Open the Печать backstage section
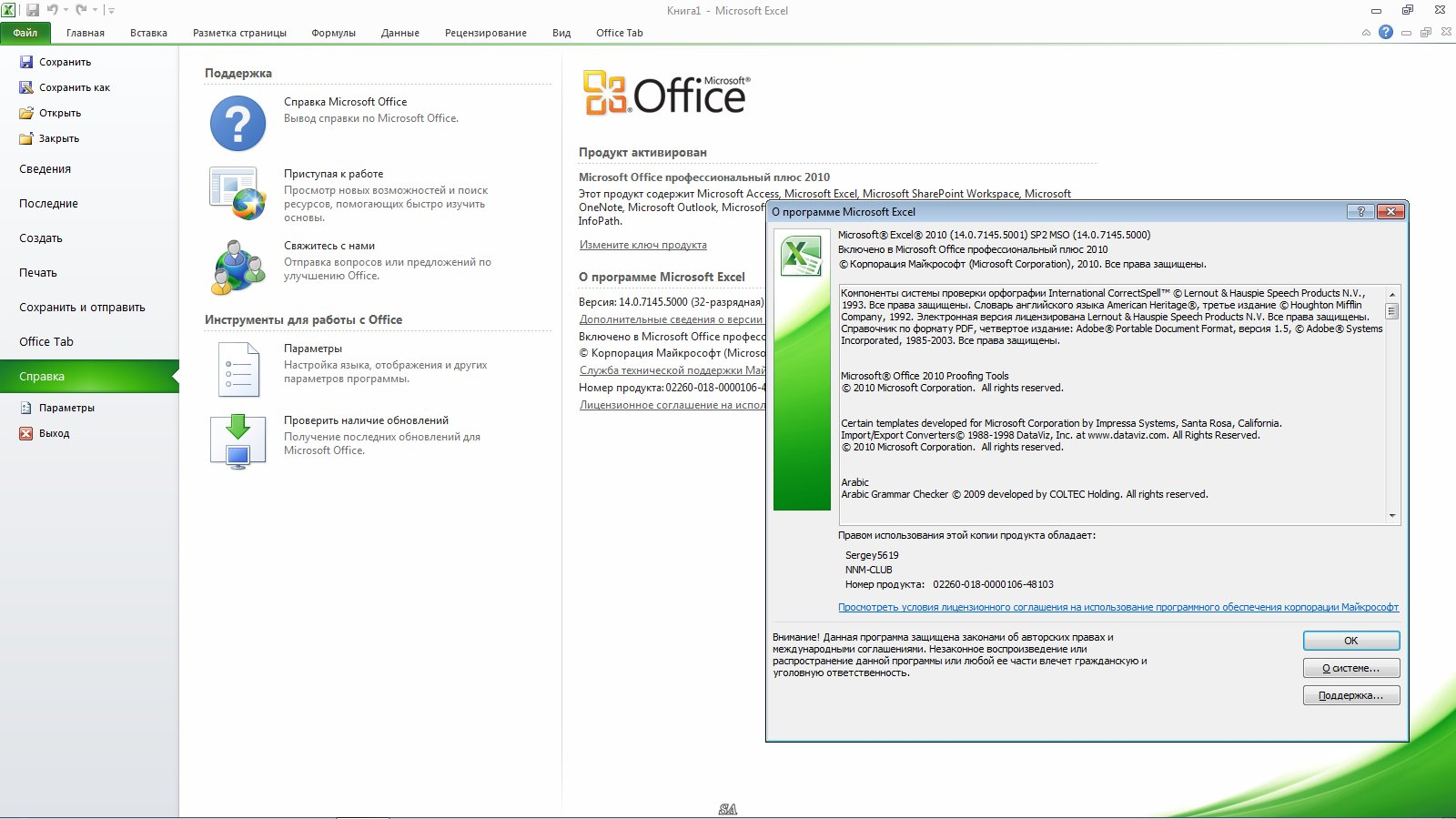1456x819 pixels. tap(38, 273)
